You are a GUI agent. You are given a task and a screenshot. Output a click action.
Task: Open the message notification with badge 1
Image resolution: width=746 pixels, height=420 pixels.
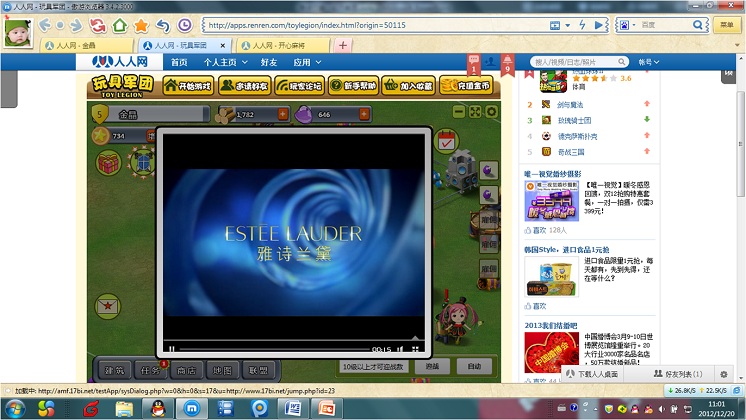(473, 63)
